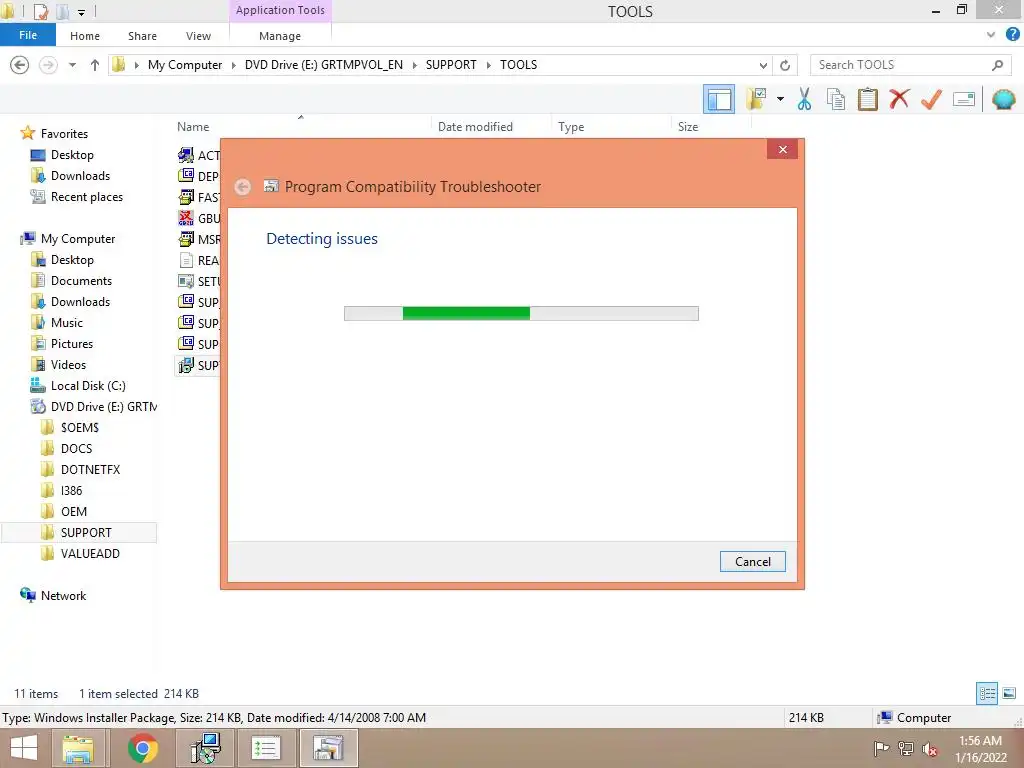
Task: Open the File tab
Action: (28, 35)
